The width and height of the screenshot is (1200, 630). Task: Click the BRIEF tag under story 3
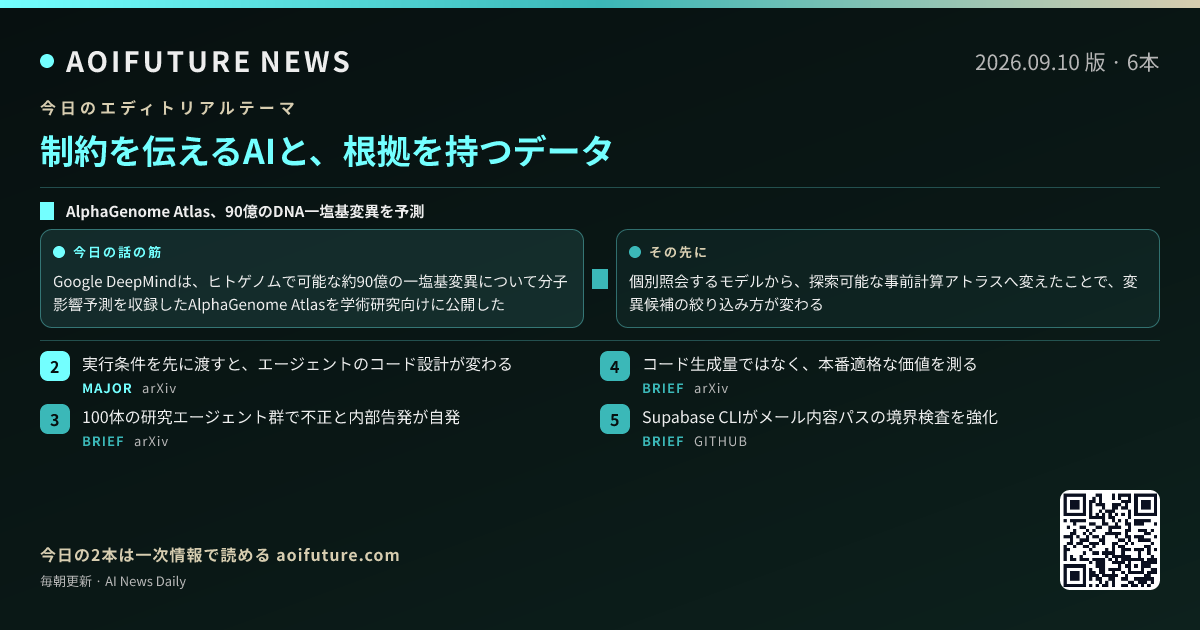(103, 441)
